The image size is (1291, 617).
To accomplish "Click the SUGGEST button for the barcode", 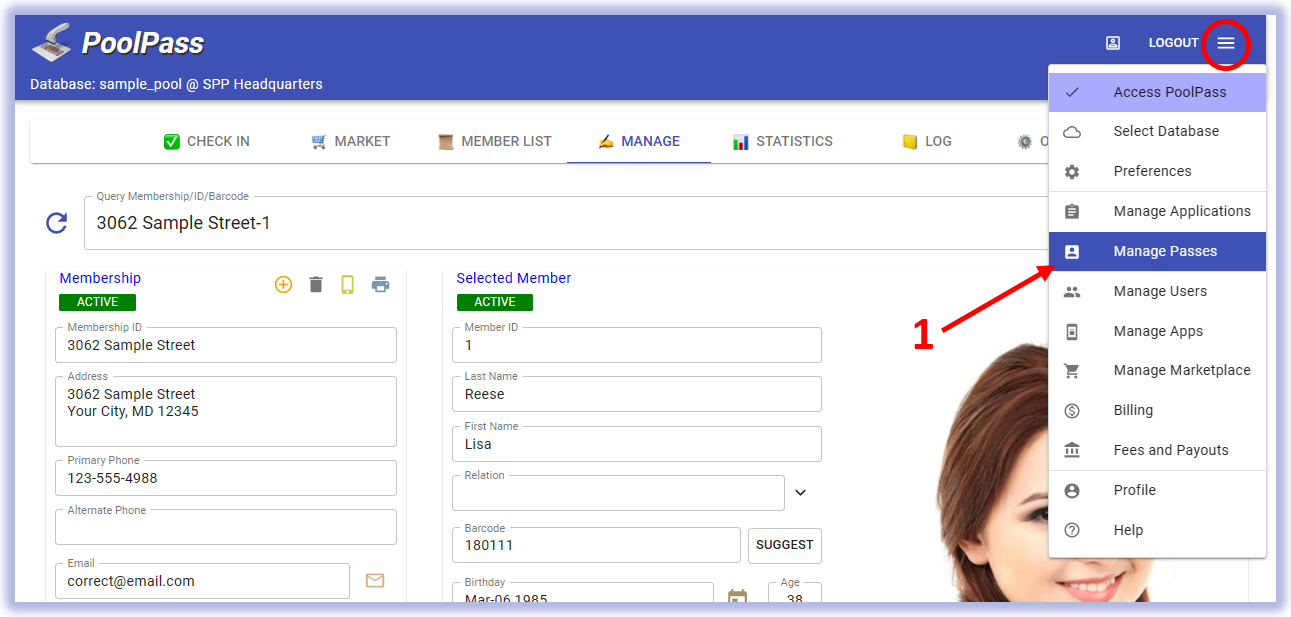I will pos(784,545).
